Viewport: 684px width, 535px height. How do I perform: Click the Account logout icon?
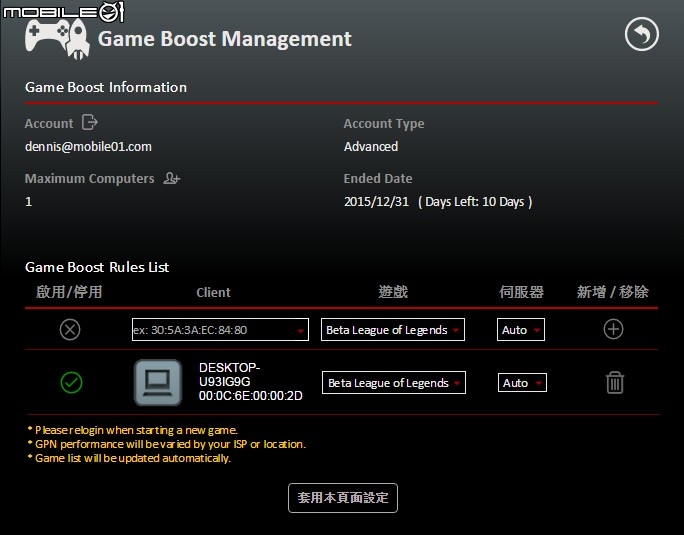[x=89, y=122]
